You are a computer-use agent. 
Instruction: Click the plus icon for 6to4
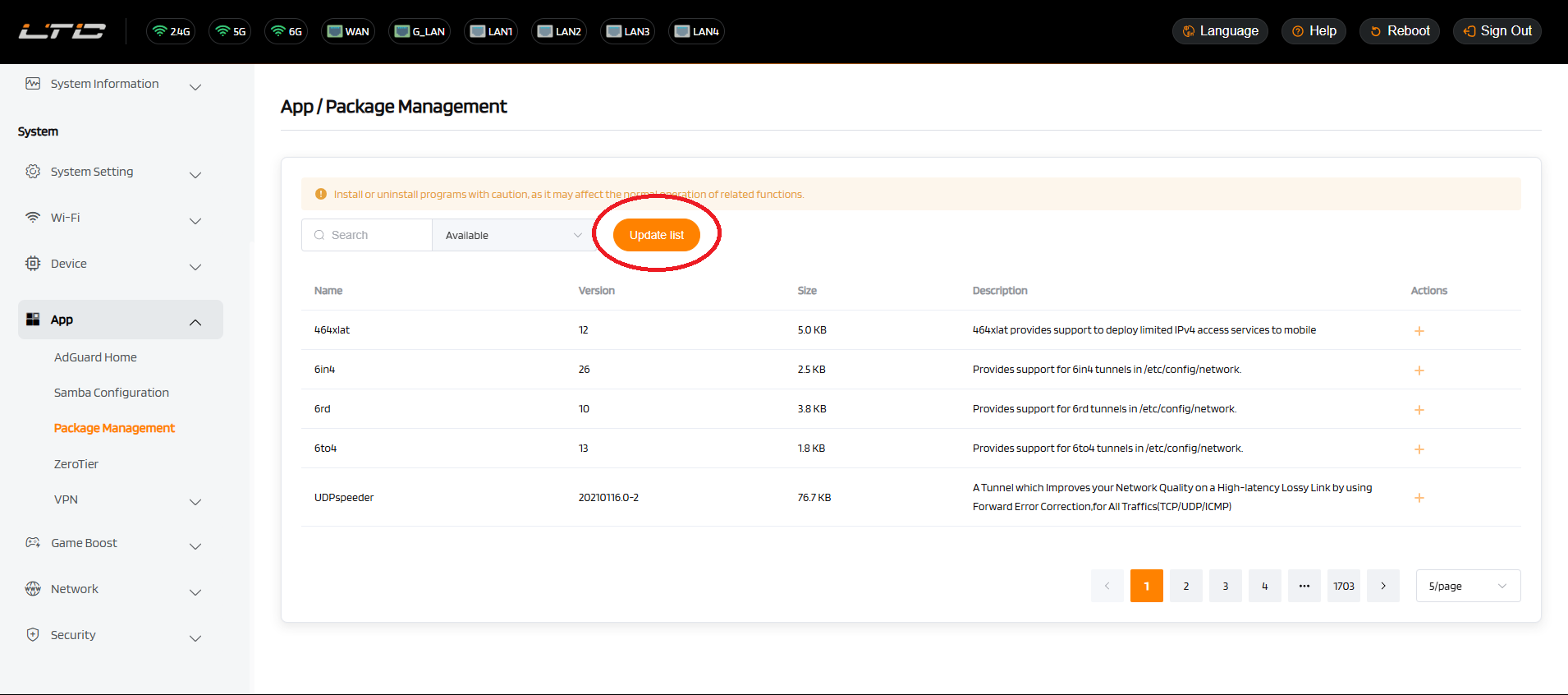pyautogui.click(x=1419, y=449)
